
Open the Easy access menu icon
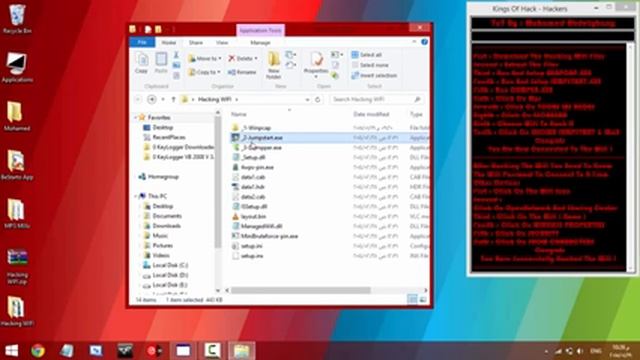291,65
